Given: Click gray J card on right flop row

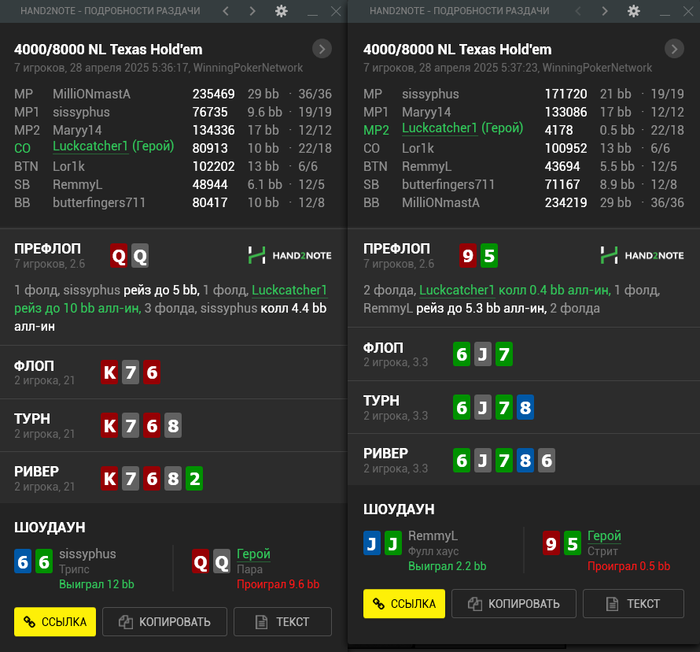Looking at the screenshot, I should coord(483,354).
